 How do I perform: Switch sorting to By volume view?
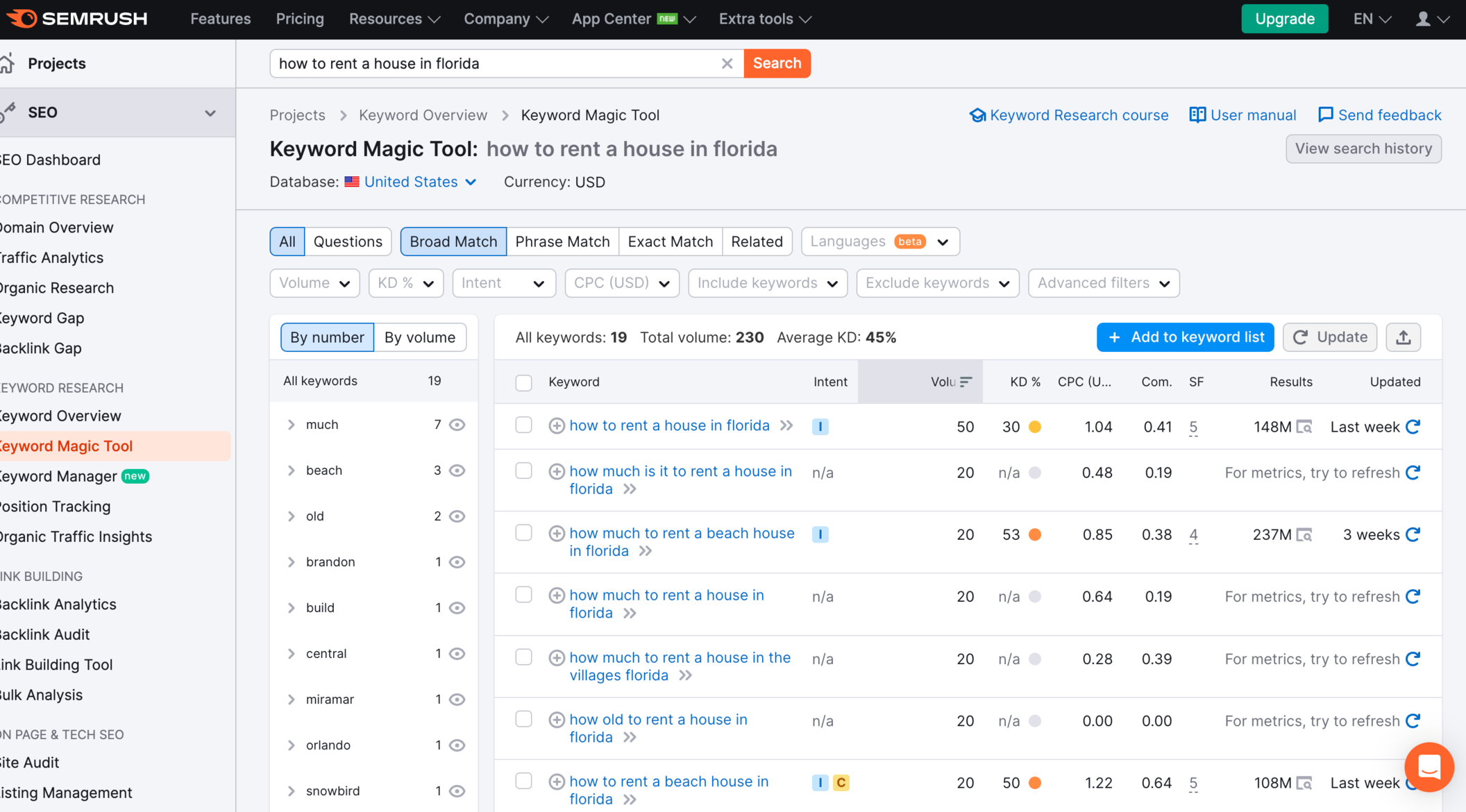(419, 337)
